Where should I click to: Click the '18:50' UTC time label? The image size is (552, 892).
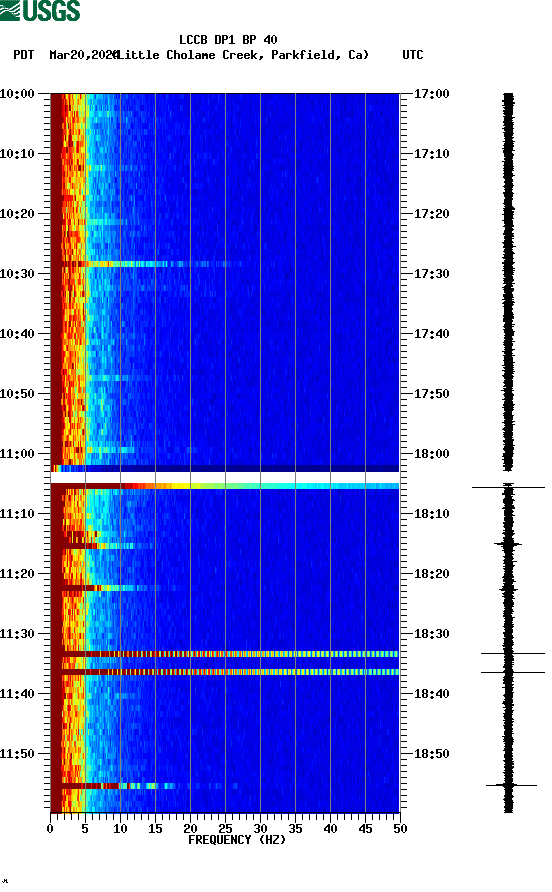tap(431, 754)
